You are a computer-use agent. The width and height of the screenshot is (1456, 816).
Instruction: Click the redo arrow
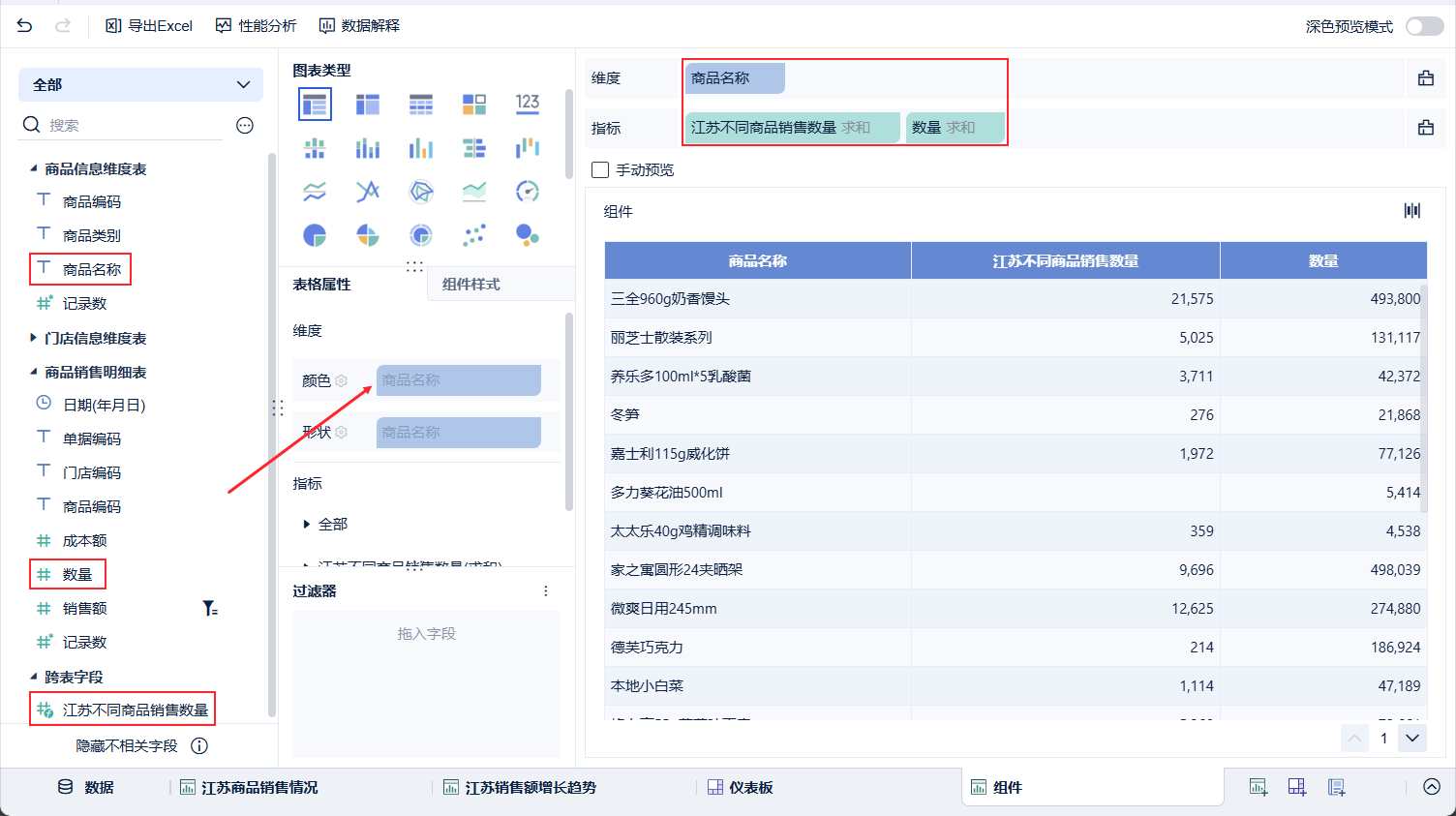click(x=63, y=26)
